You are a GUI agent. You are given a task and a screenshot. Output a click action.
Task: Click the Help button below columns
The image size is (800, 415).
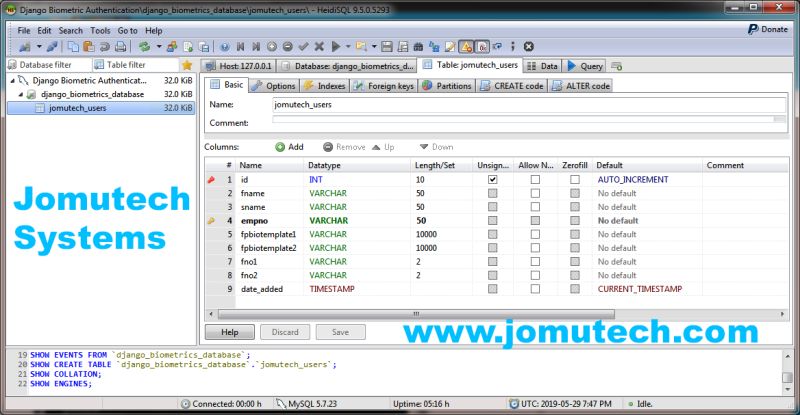(230, 332)
